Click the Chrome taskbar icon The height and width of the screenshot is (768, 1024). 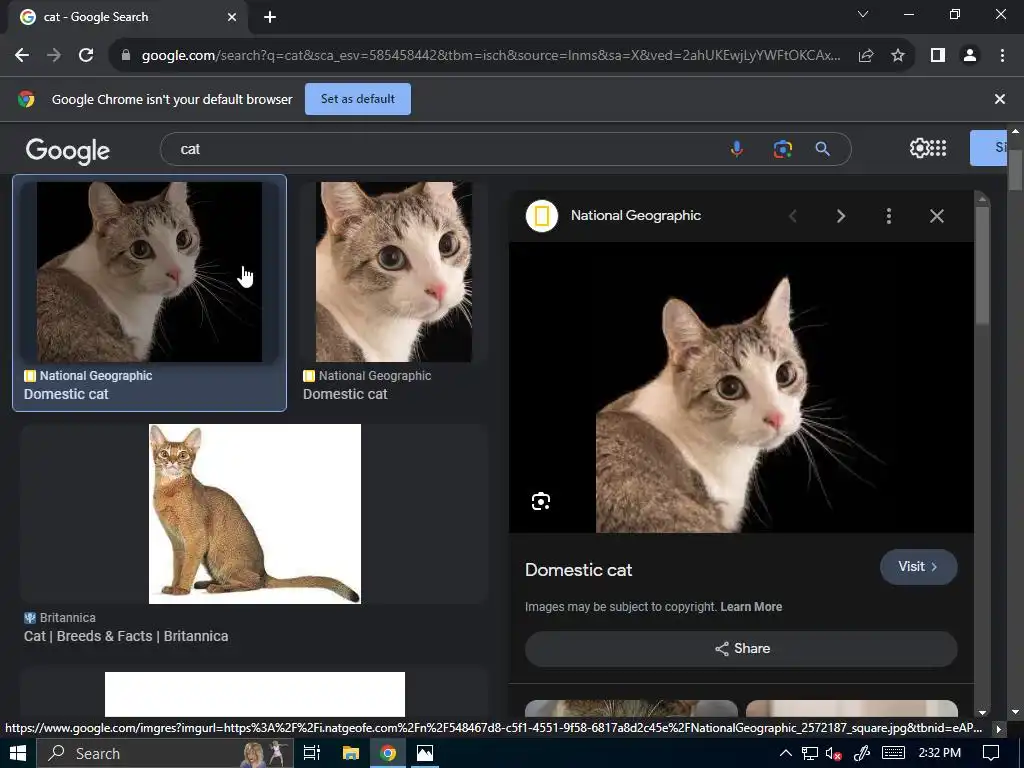coord(388,753)
